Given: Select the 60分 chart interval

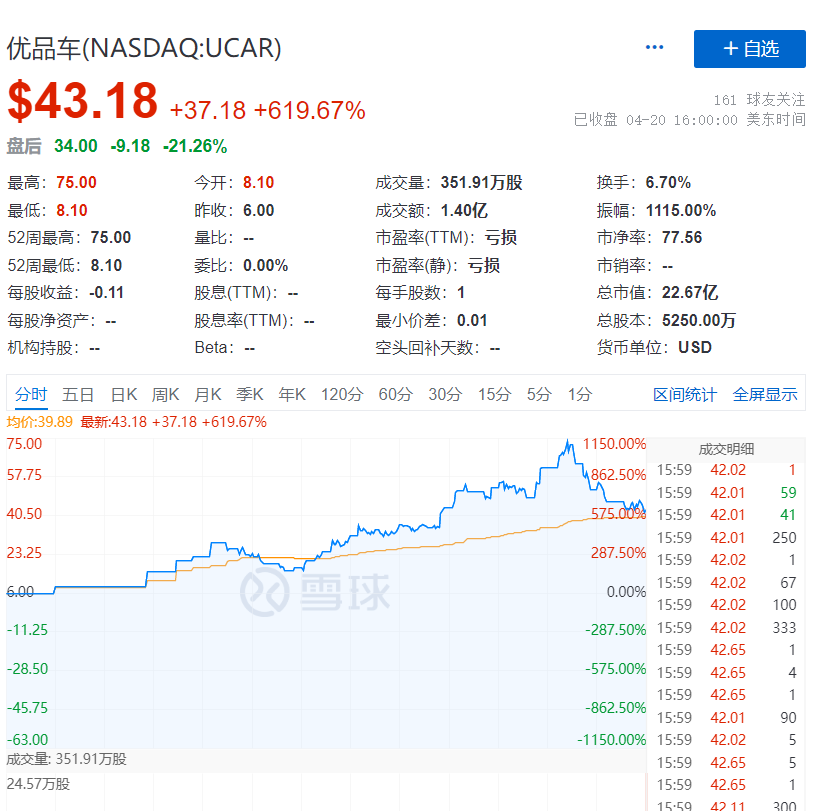Looking at the screenshot, I should [394, 394].
